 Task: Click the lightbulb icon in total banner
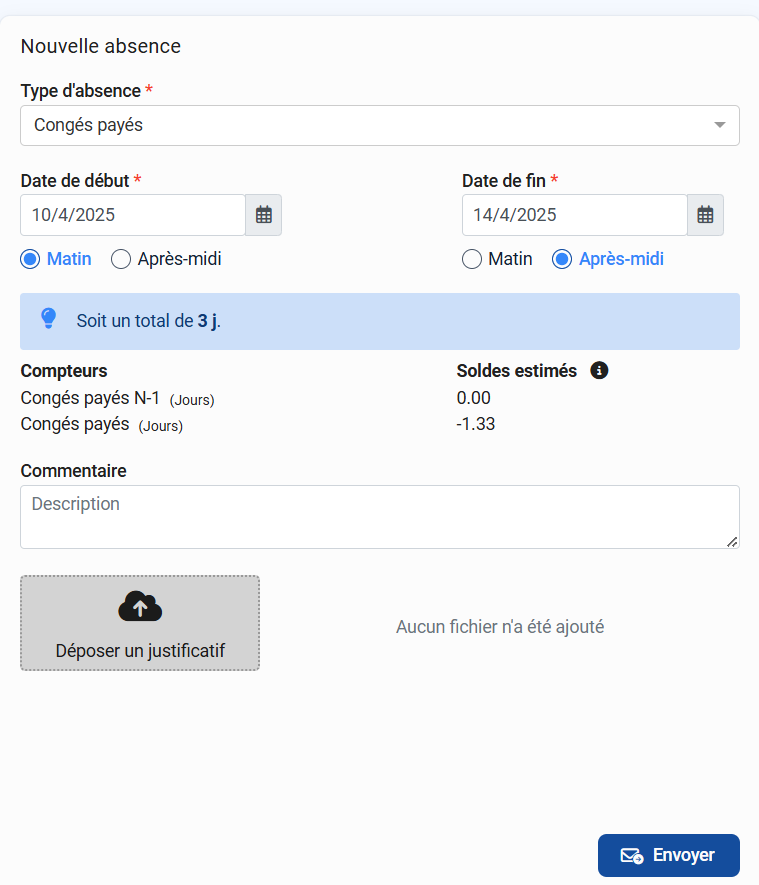coord(48,319)
